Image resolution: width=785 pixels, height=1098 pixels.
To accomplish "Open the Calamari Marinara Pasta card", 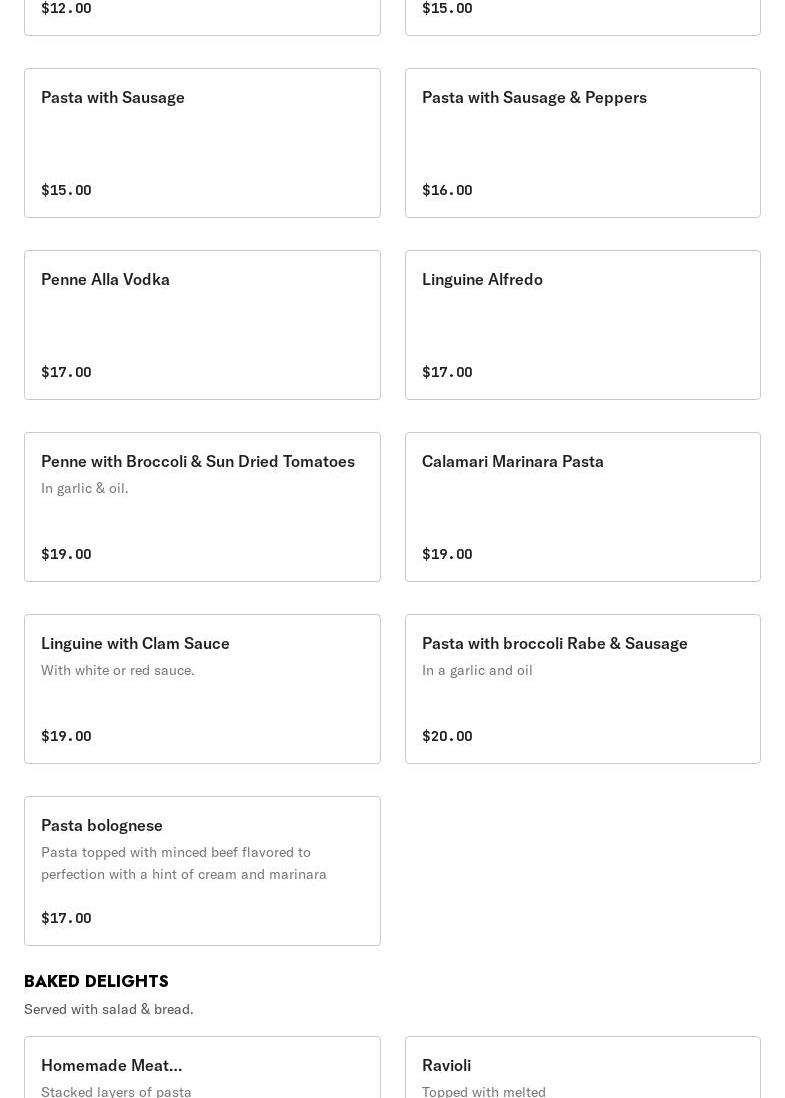I will coord(582,507).
